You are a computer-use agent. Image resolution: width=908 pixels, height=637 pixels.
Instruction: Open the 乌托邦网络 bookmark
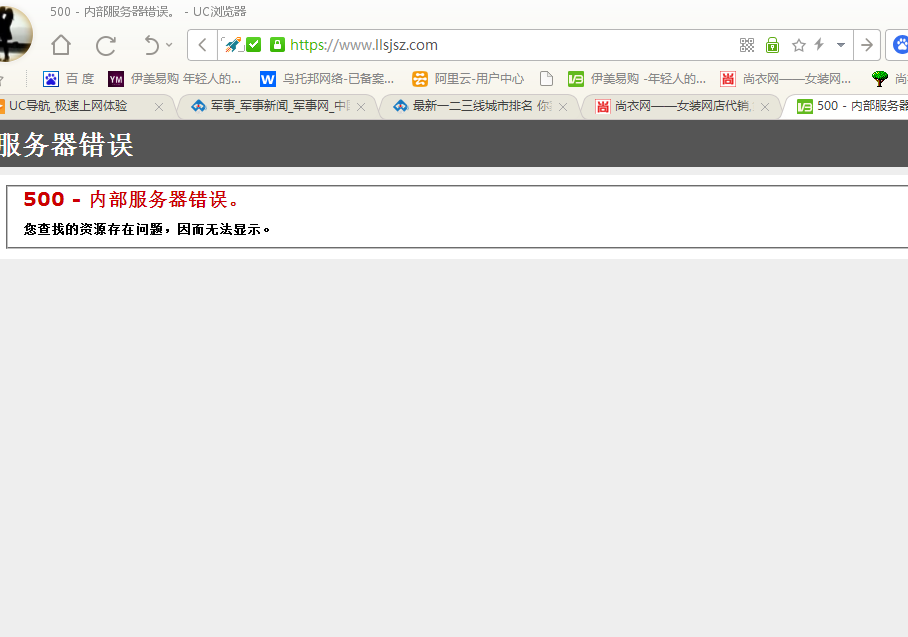tap(327, 79)
